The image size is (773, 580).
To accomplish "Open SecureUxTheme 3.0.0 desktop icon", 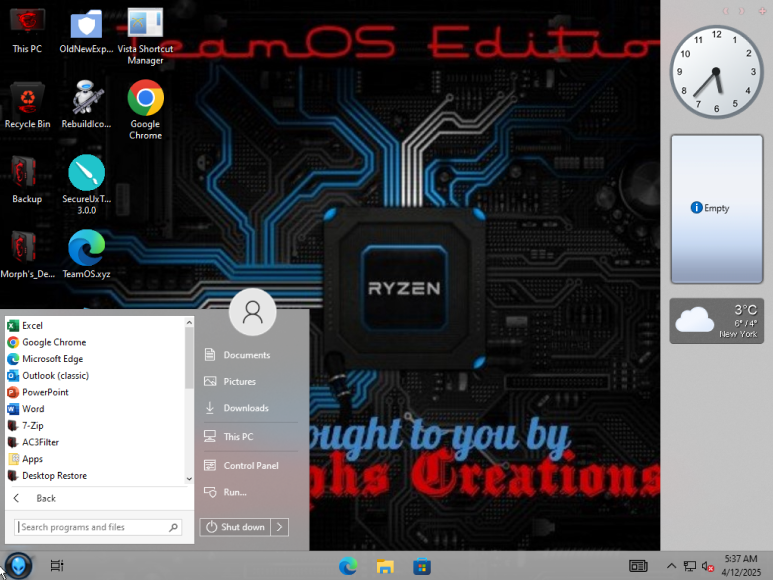I will 86,185.
